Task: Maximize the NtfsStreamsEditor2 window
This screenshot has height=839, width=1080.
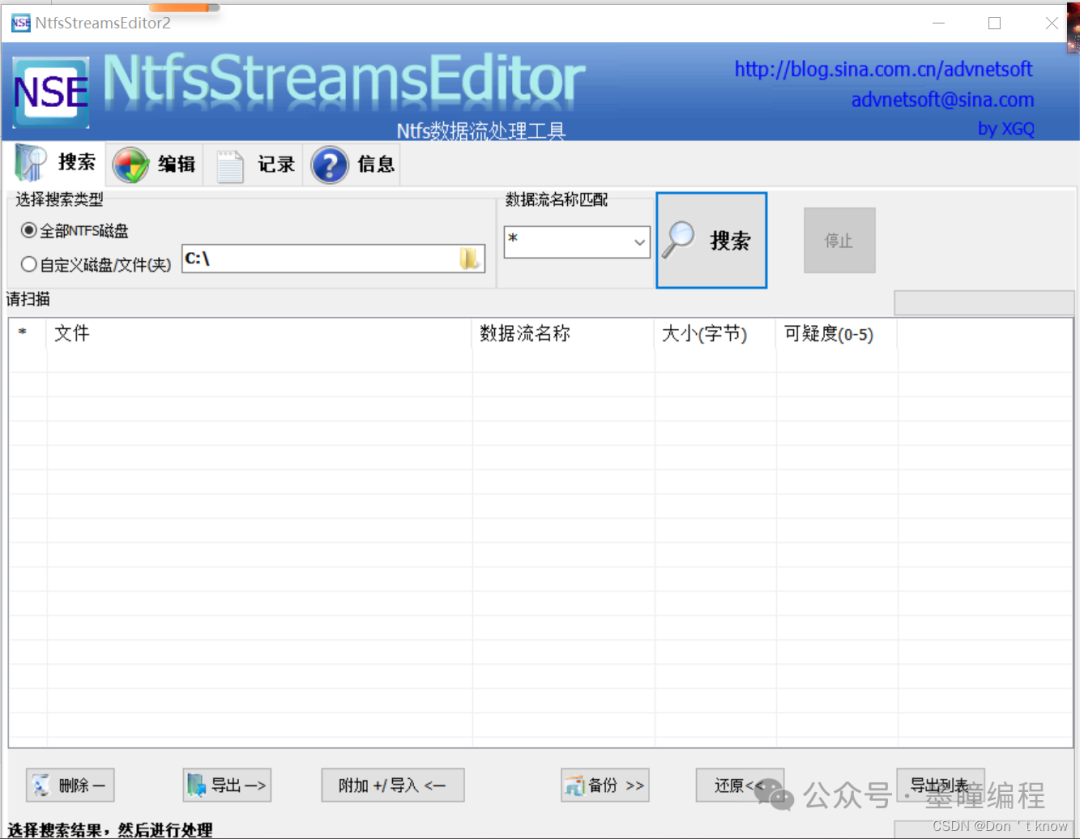Action: pyautogui.click(x=995, y=23)
